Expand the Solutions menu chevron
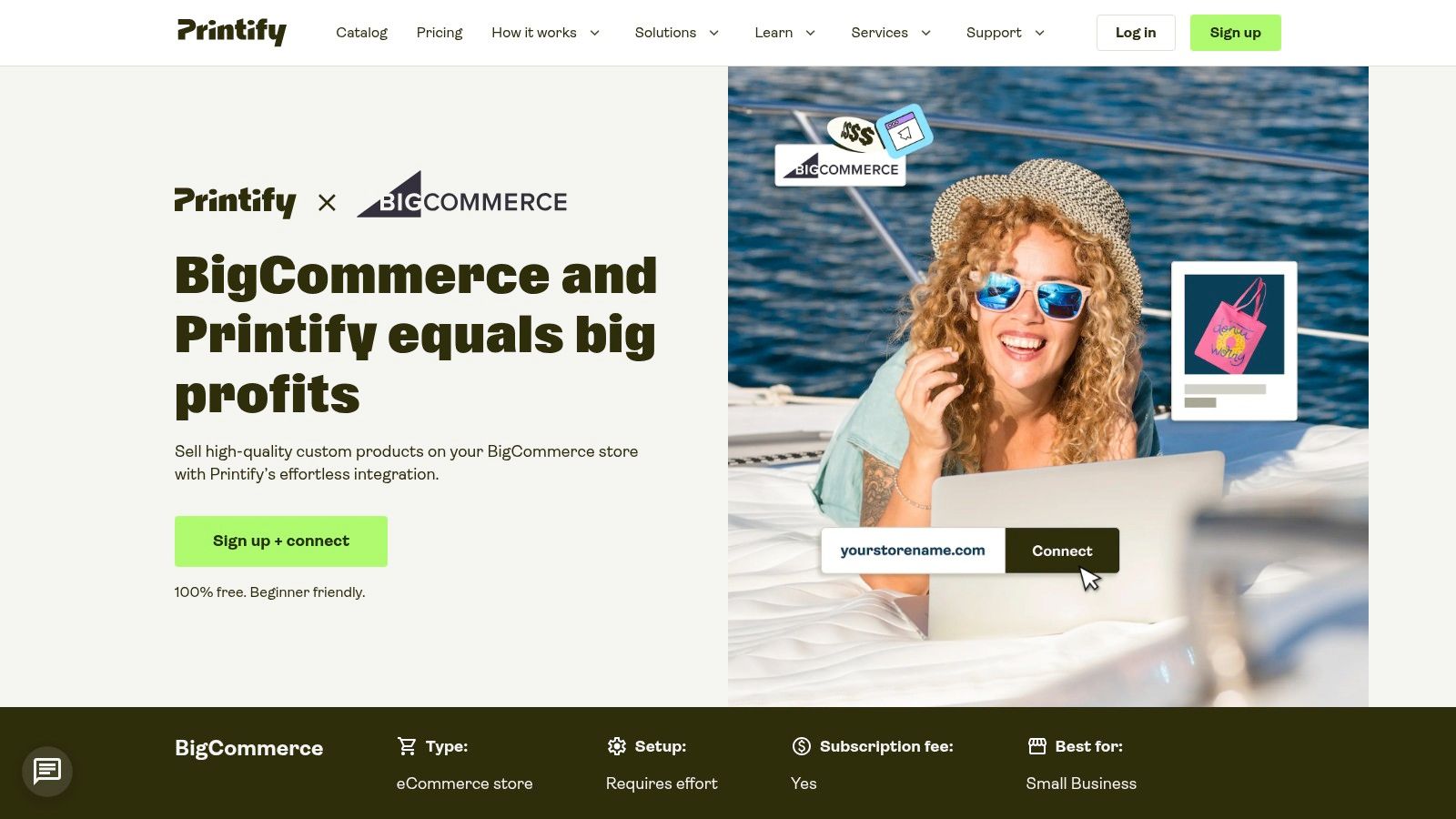The image size is (1456, 819). point(714,33)
